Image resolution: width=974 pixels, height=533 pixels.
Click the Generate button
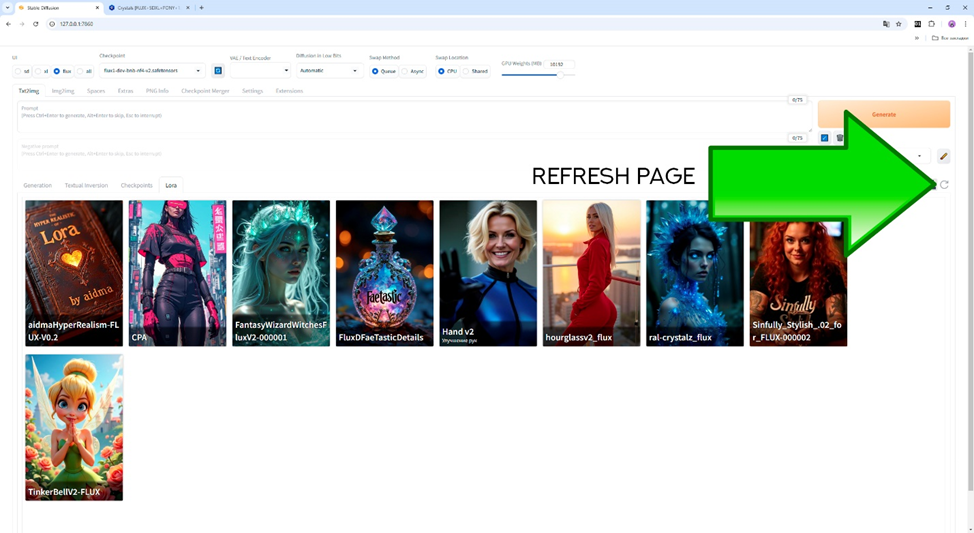tap(883, 114)
